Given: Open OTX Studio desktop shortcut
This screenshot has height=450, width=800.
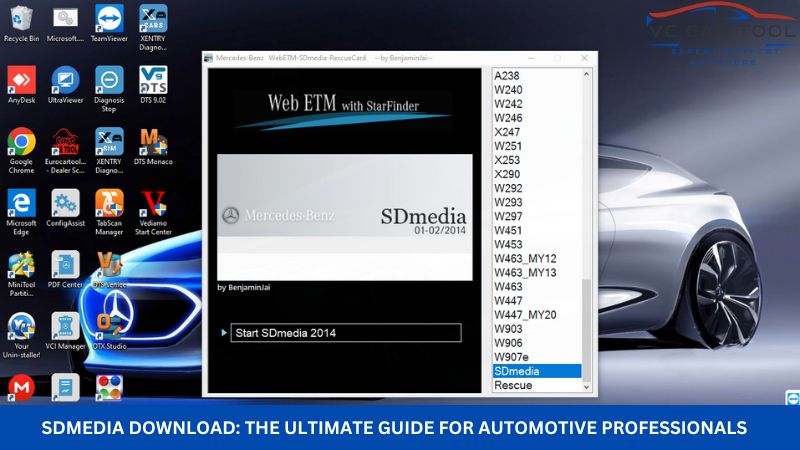Looking at the screenshot, I should (109, 331).
